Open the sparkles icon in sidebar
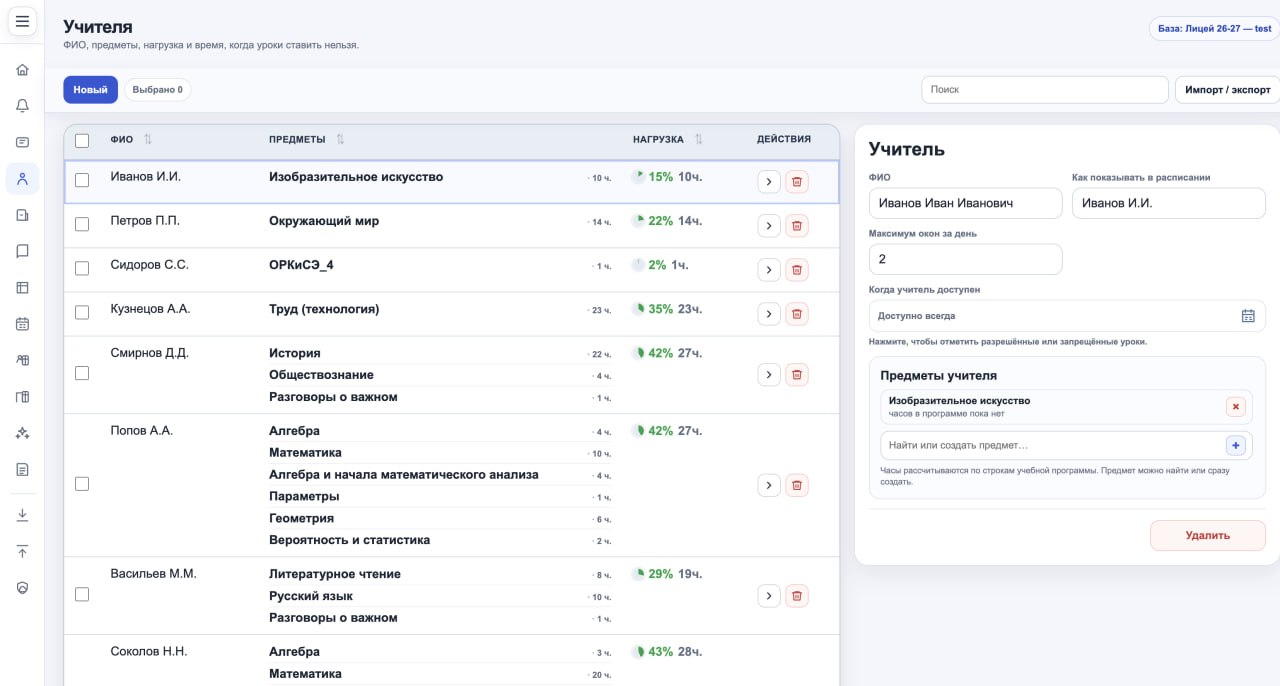The width and height of the screenshot is (1280, 686). tap(22, 433)
